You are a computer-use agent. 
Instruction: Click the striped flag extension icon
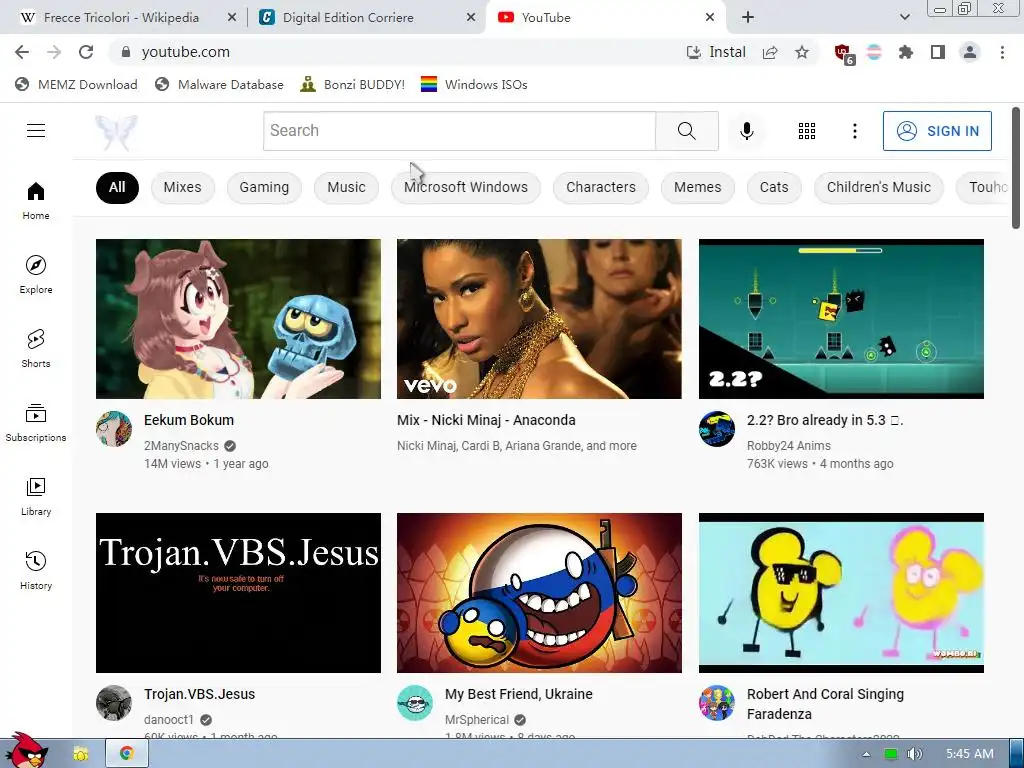(874, 52)
